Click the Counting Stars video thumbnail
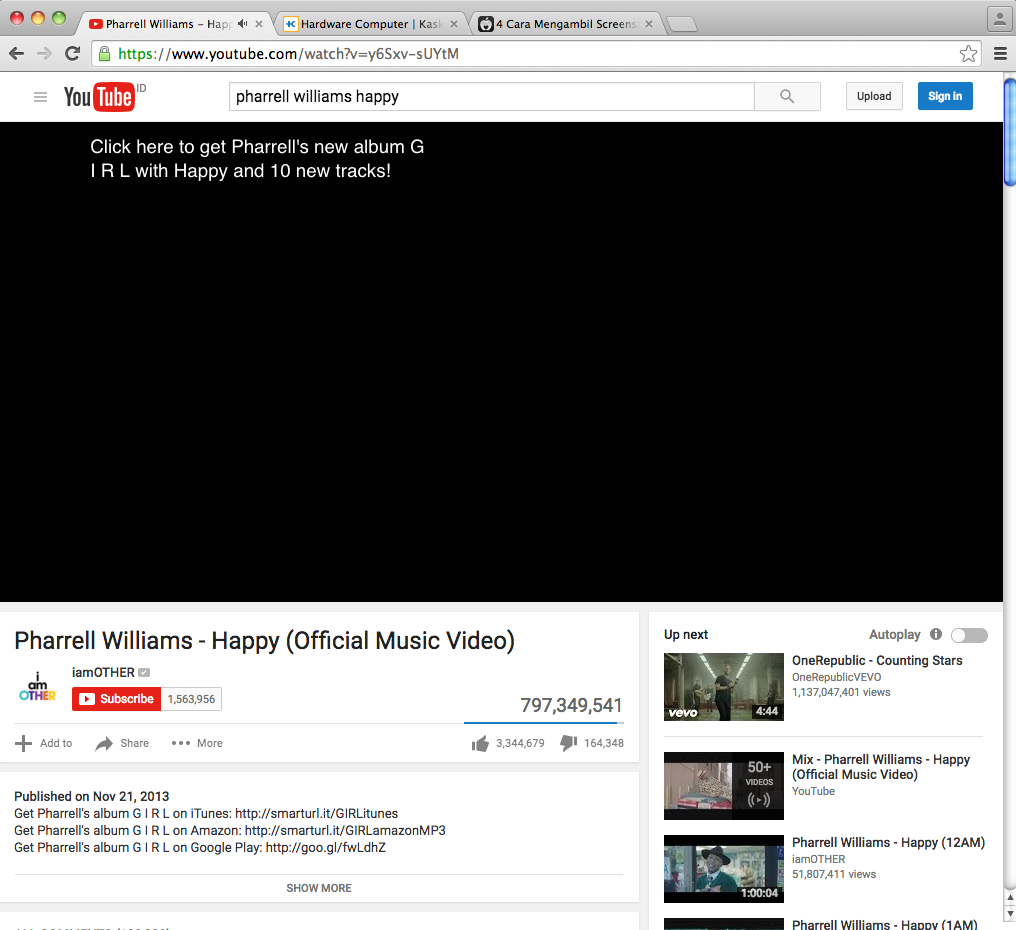 724,687
